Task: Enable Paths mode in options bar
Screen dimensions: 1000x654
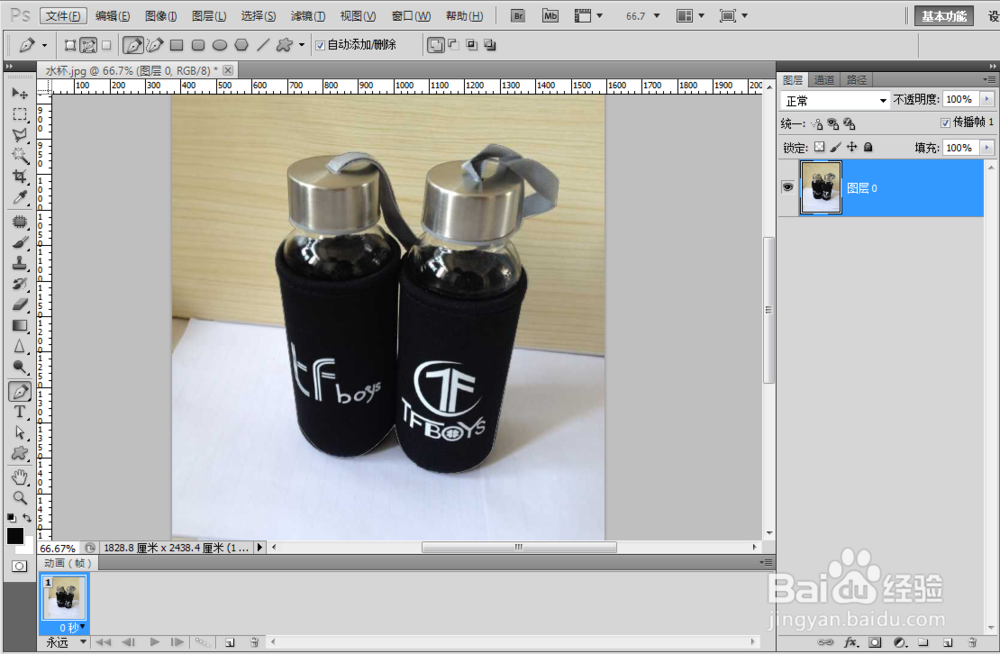Action: pyautogui.click(x=88, y=45)
